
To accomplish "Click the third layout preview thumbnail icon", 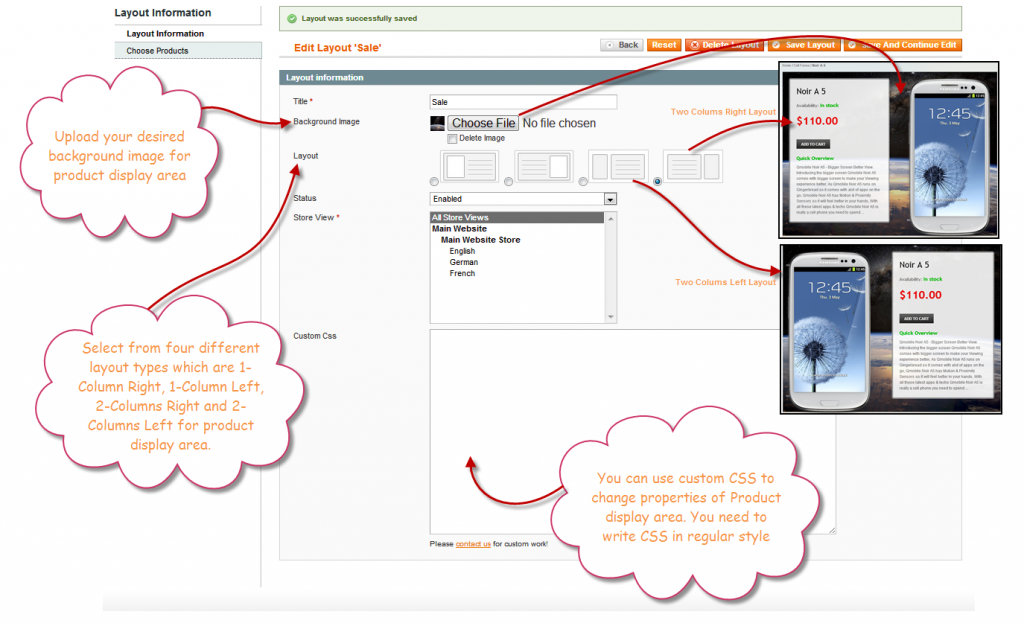I will pos(618,166).
